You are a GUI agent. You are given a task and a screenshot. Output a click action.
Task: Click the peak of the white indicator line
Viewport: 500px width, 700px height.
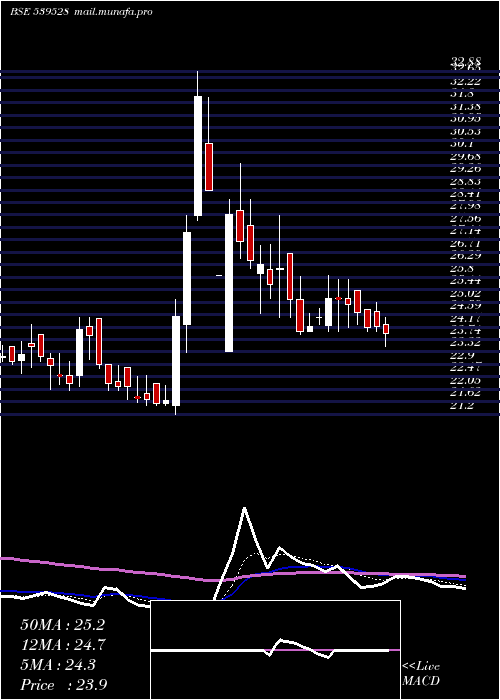click(x=244, y=508)
